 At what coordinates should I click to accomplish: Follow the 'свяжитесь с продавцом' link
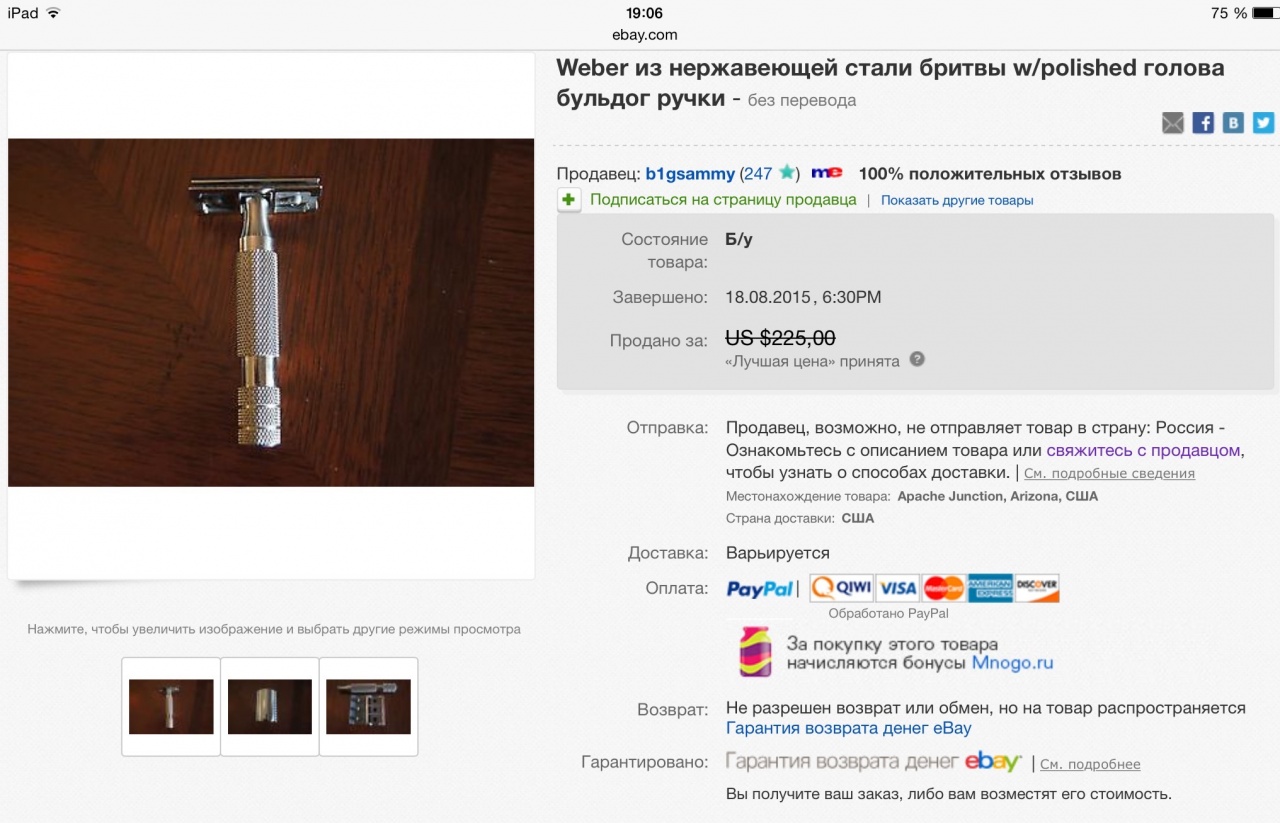1143,450
